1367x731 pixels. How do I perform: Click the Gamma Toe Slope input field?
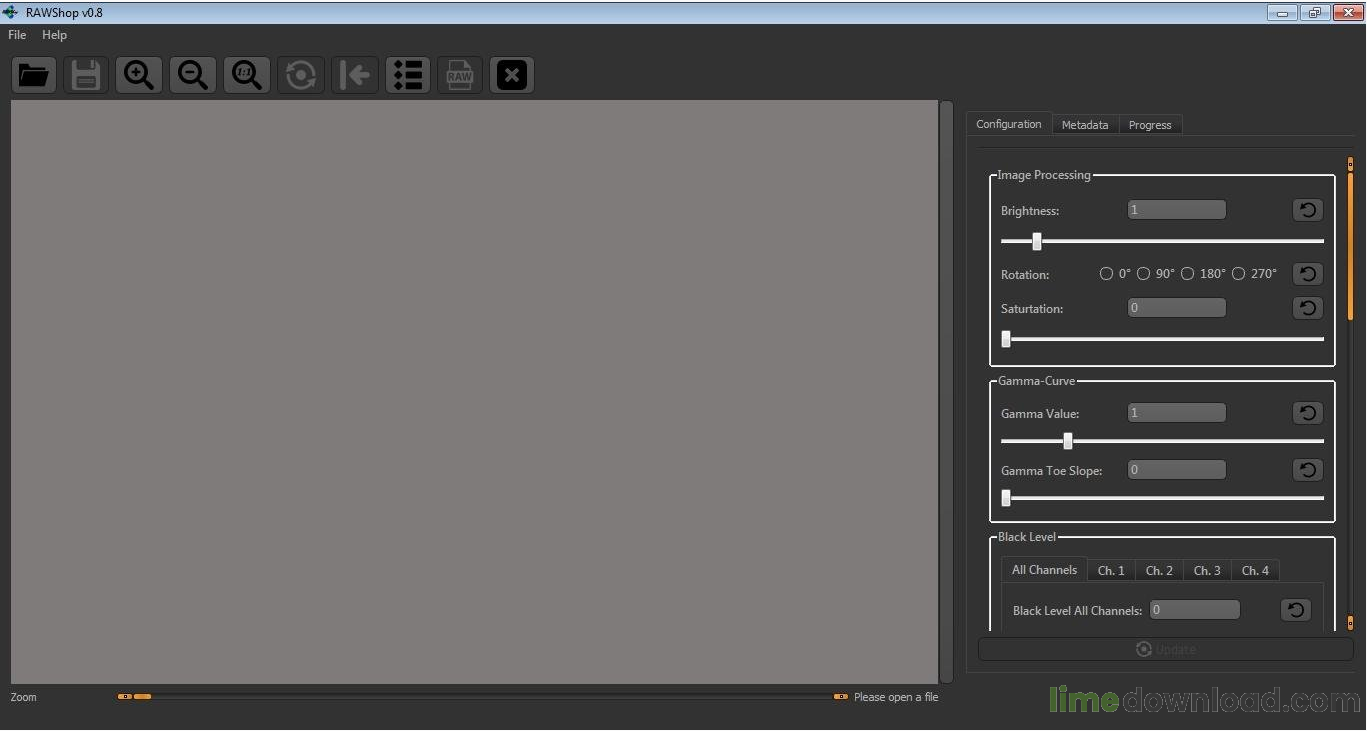click(1176, 469)
